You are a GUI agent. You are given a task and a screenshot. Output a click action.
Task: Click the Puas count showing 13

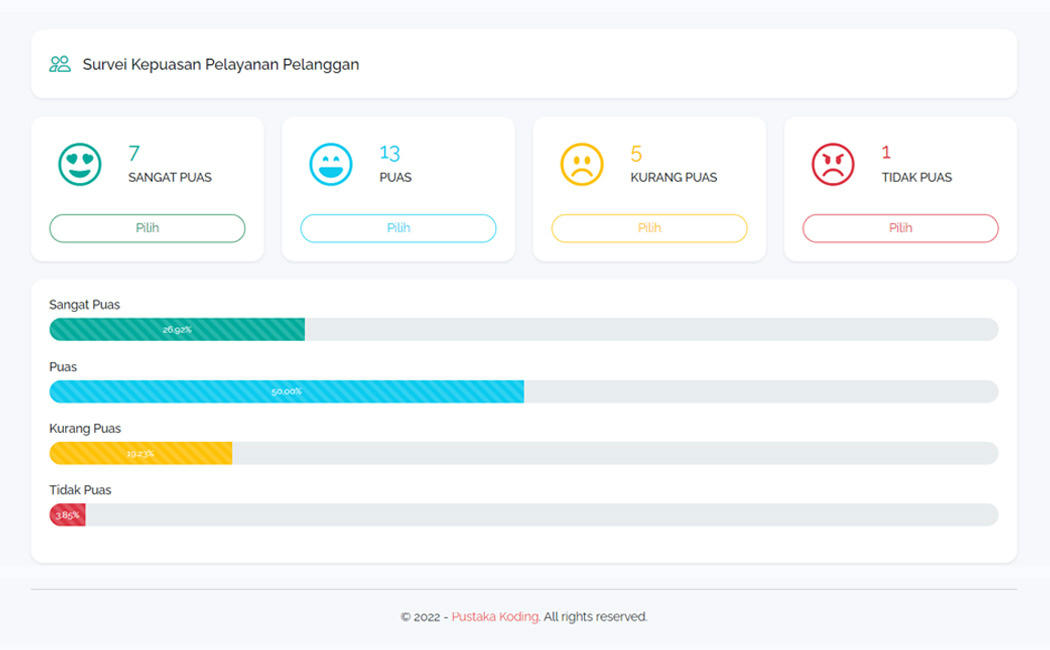coord(390,153)
